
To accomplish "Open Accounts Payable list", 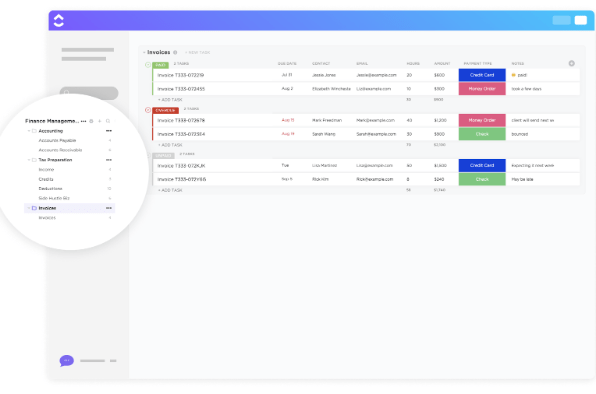I will (x=57, y=141).
